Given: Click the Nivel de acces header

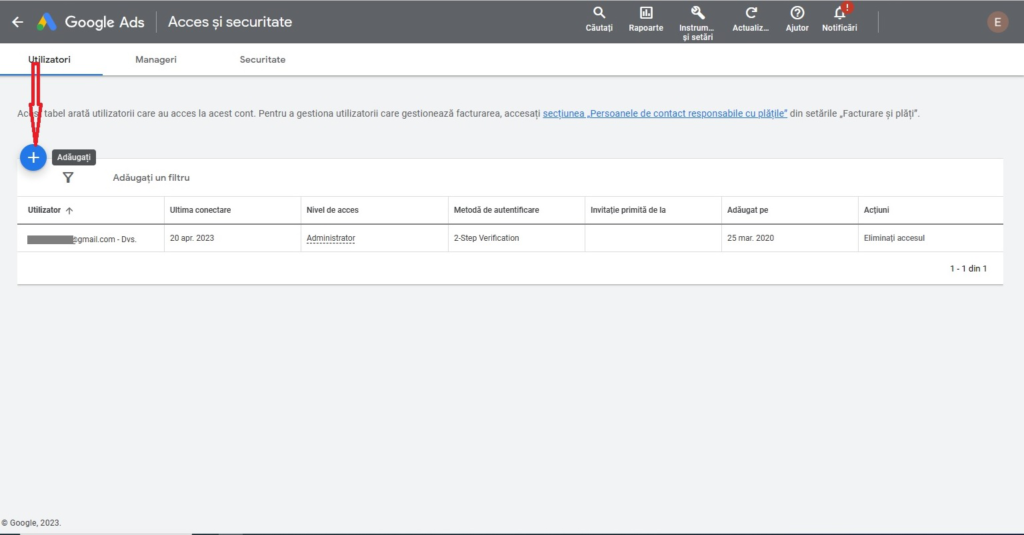Looking at the screenshot, I should 332,210.
